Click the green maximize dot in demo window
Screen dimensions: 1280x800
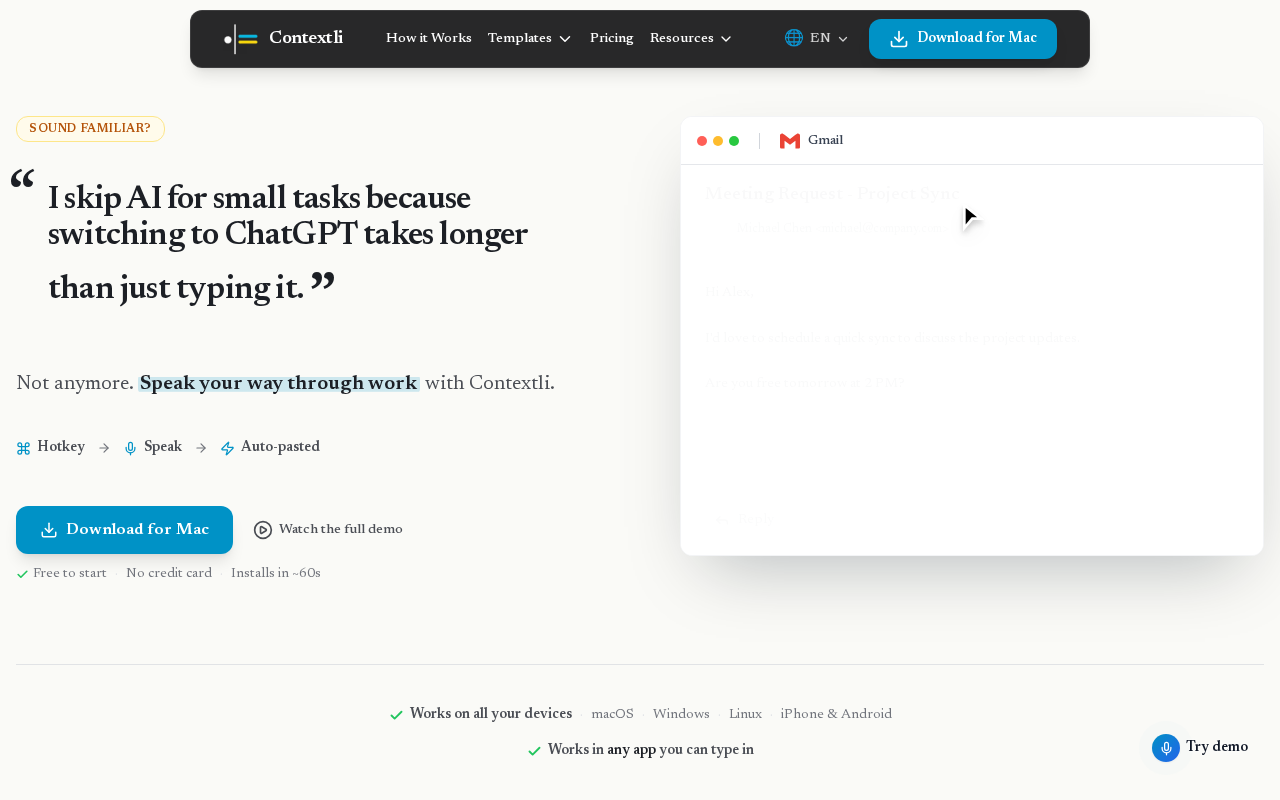(x=734, y=141)
